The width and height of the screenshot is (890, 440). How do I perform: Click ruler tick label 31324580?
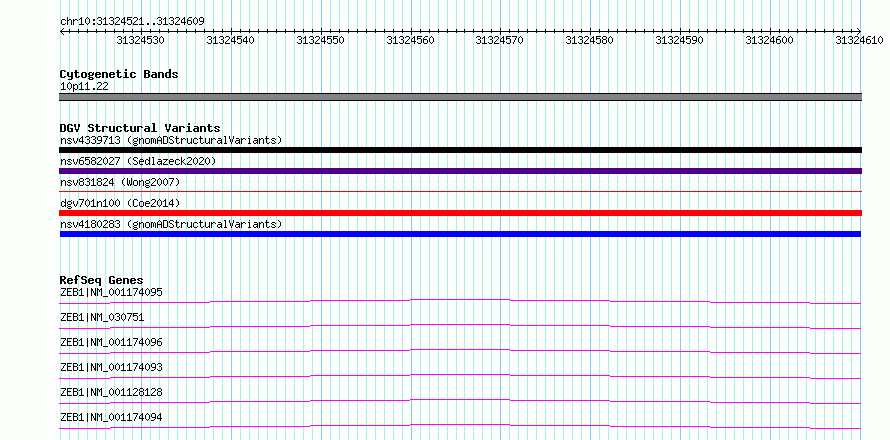pos(590,40)
